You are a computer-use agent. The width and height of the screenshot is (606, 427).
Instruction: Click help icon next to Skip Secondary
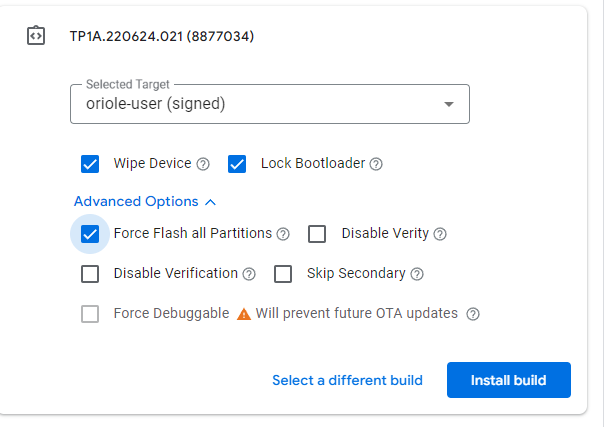[x=417, y=274]
